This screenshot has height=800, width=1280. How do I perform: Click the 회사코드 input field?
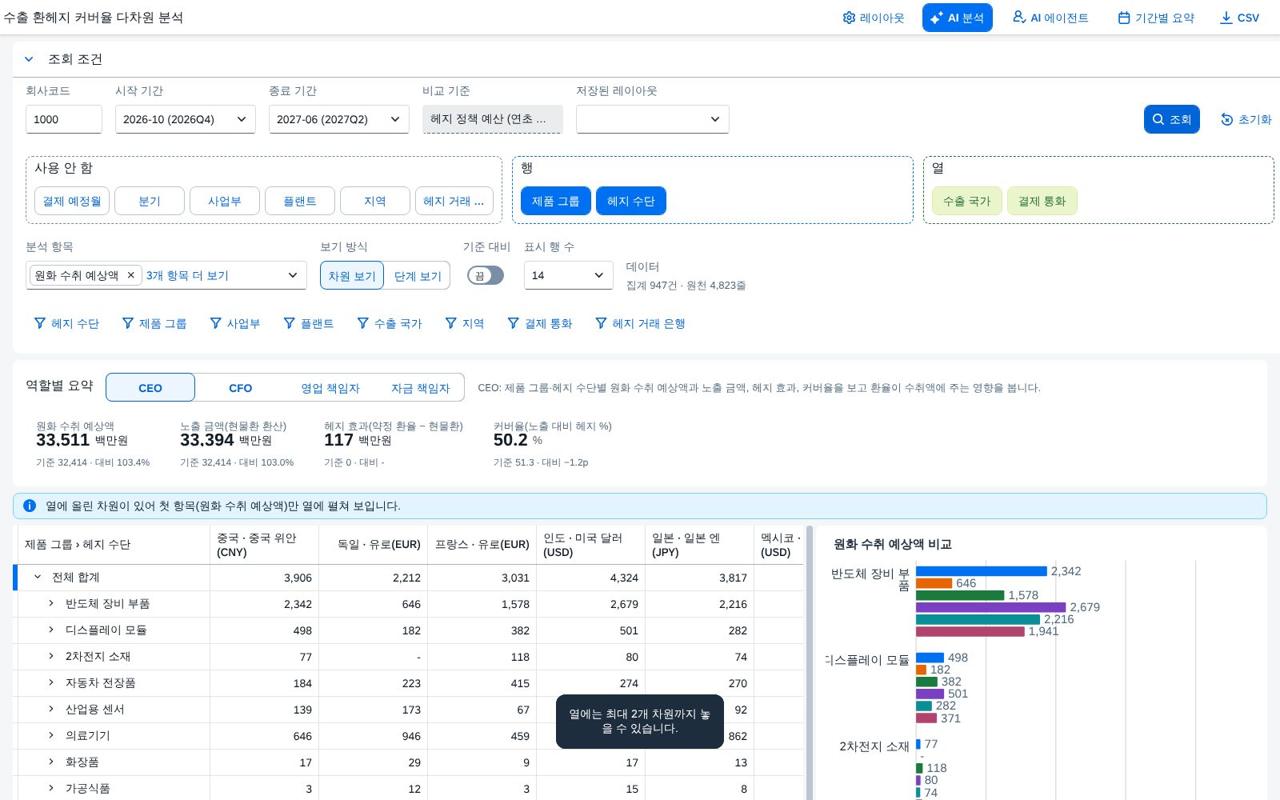click(64, 119)
